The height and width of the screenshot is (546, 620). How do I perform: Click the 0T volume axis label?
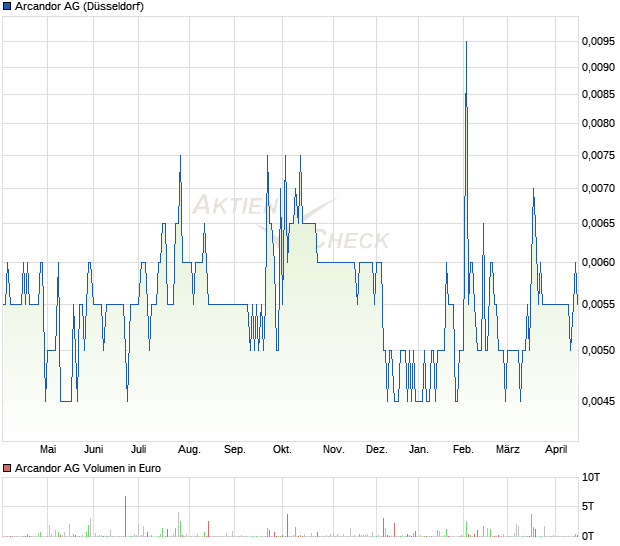point(588,537)
